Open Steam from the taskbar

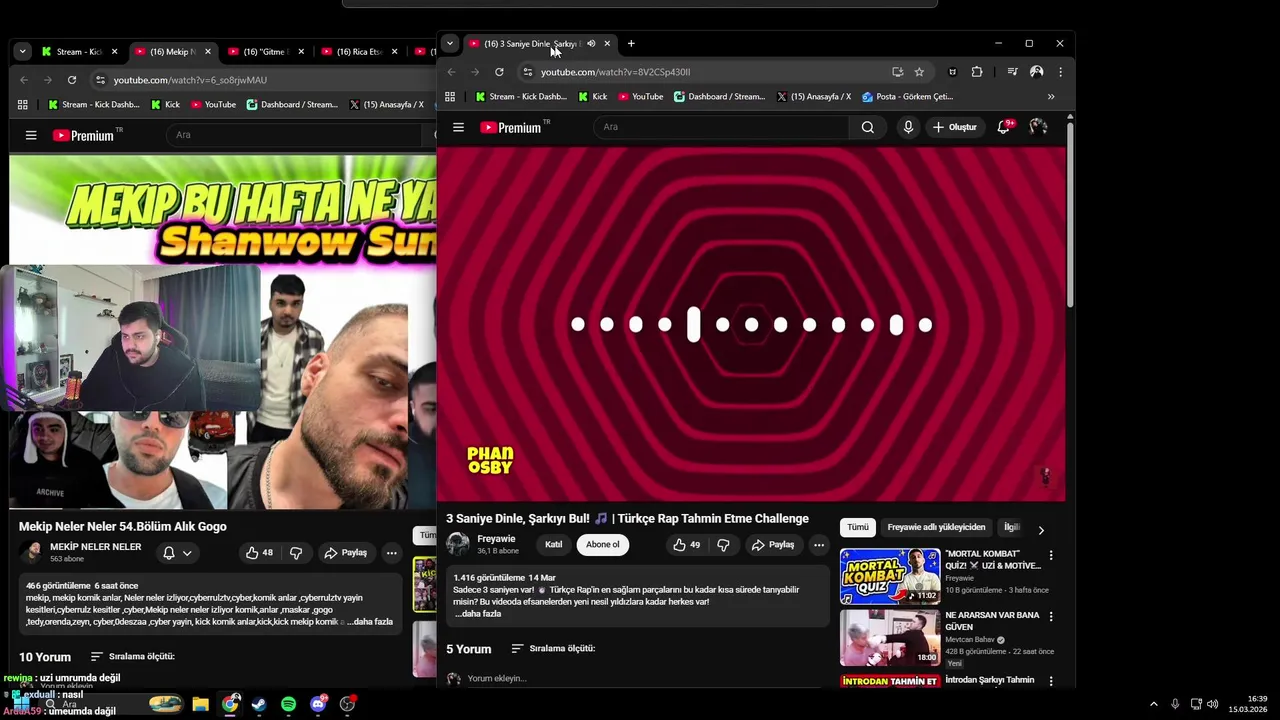[x=259, y=704]
